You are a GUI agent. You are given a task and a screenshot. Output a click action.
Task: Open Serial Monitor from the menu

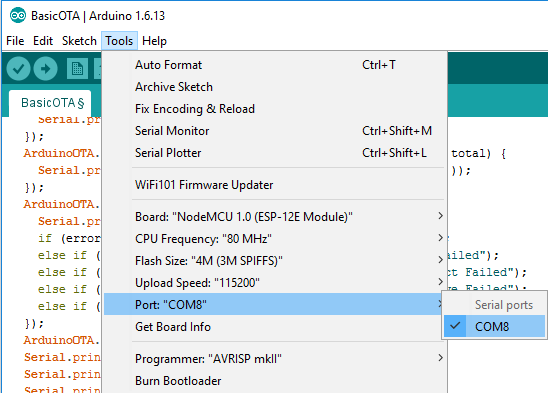[275, 131]
